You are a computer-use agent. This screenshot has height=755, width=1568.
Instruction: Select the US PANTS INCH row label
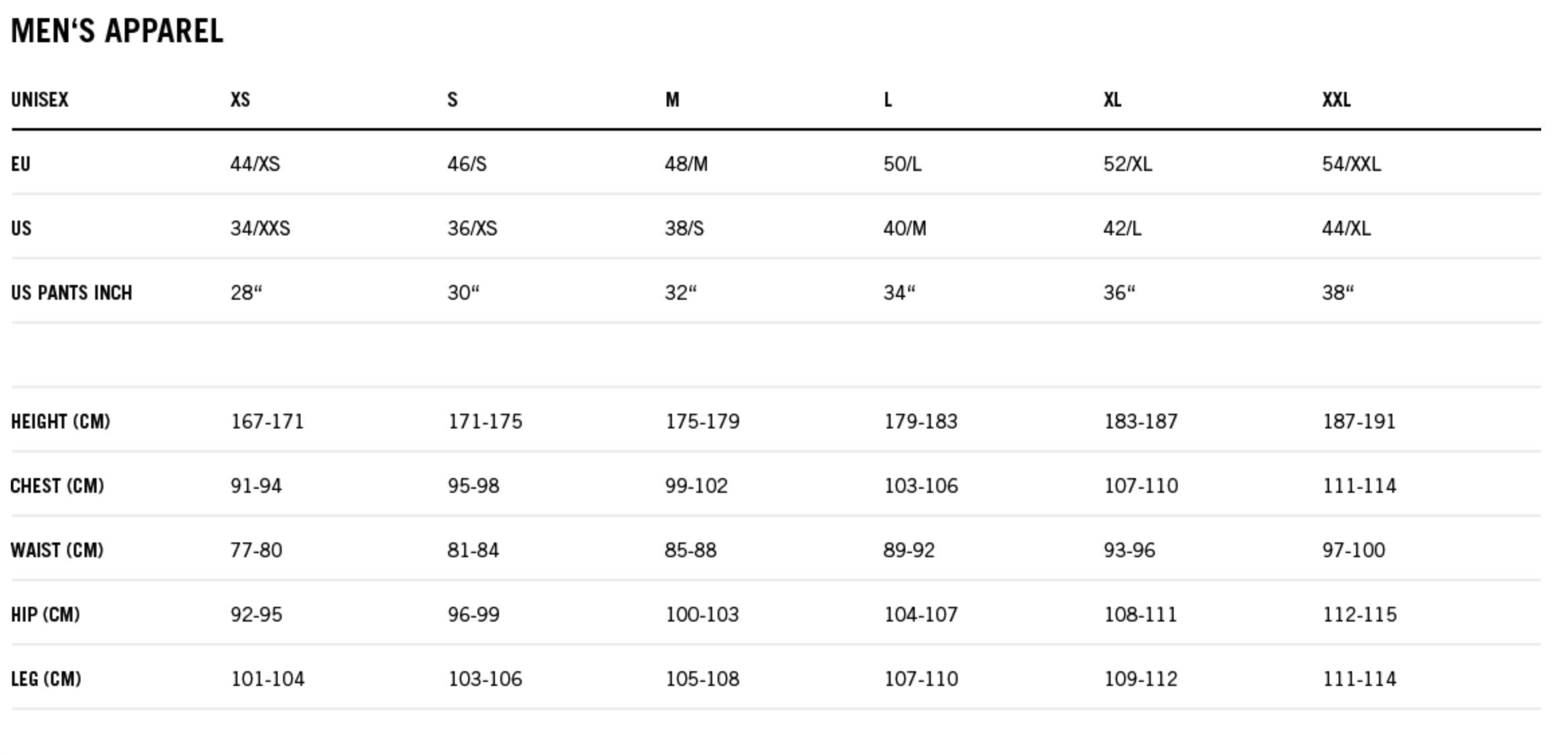pos(72,293)
